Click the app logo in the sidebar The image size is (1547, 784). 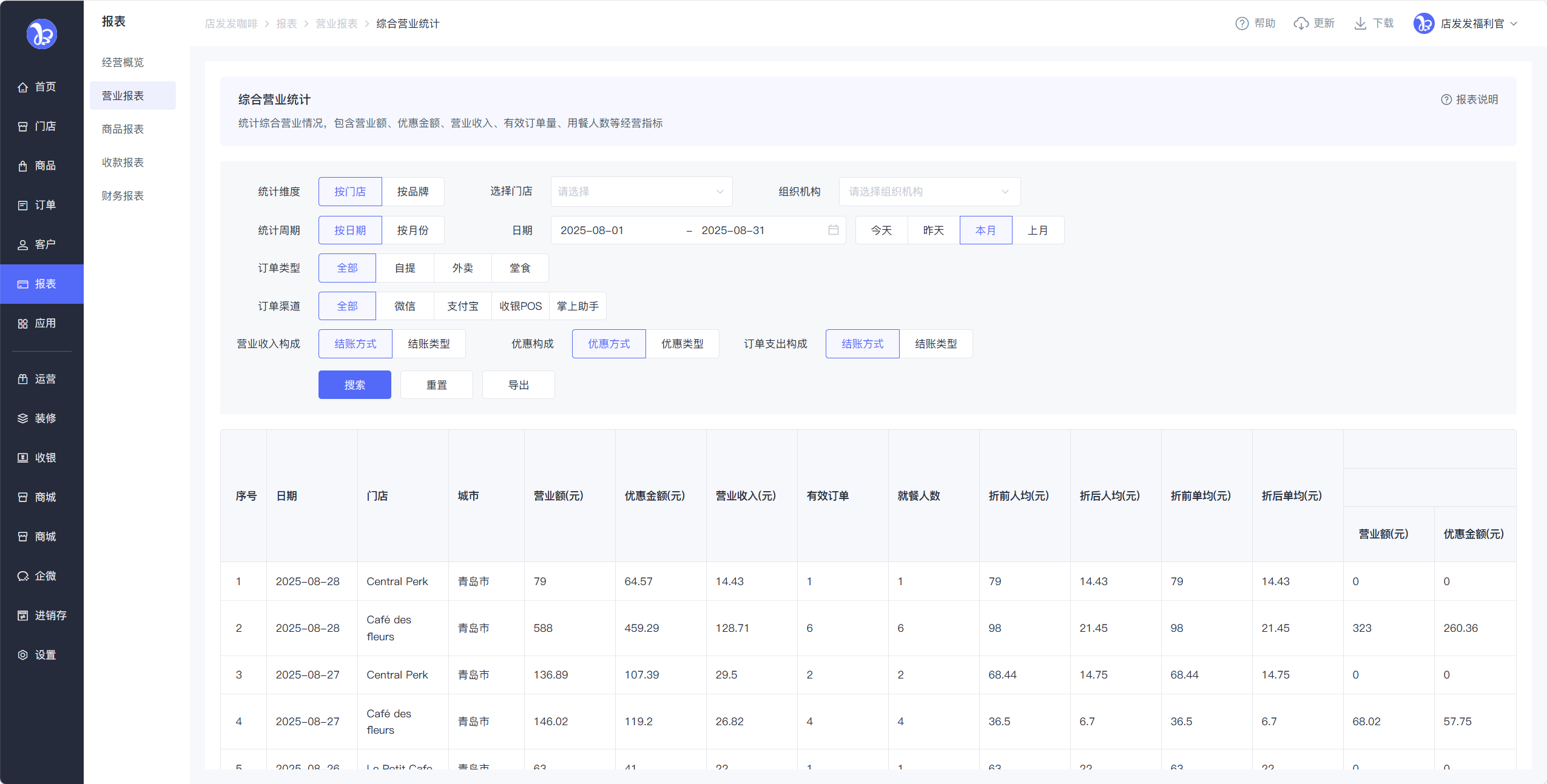42,34
